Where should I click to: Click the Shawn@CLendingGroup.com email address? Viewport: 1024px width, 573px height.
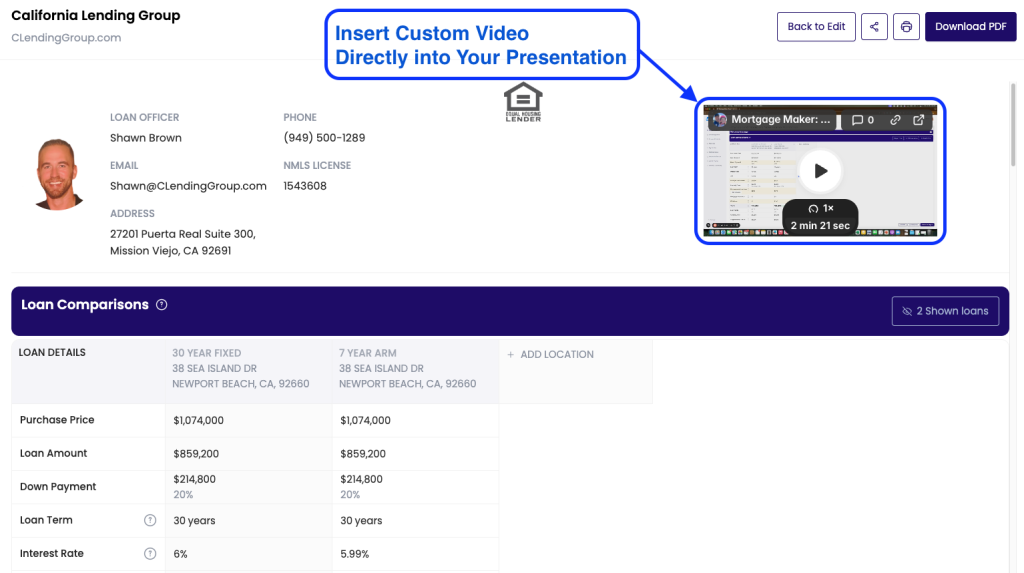pos(188,186)
